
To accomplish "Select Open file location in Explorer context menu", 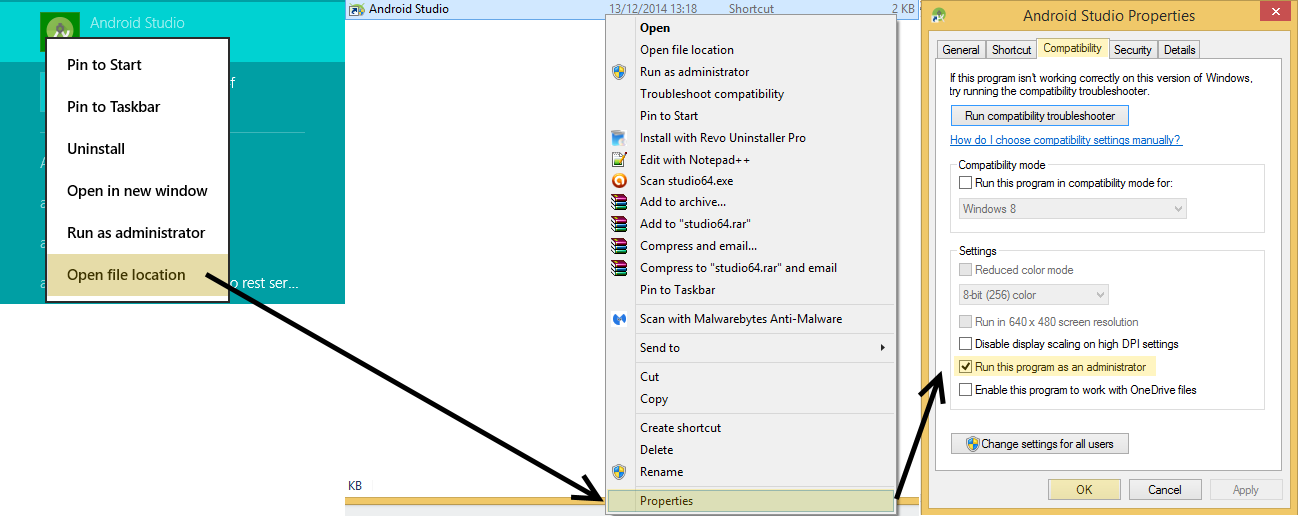I will 751,50.
